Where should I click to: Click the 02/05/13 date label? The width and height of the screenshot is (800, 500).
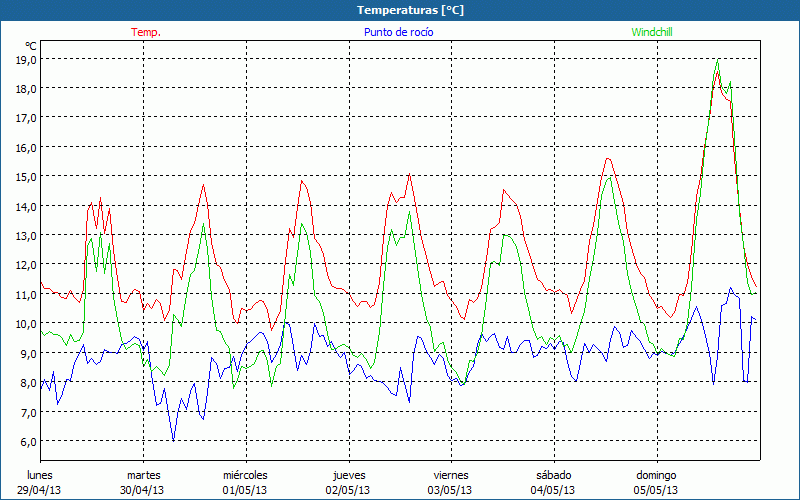tap(348, 490)
